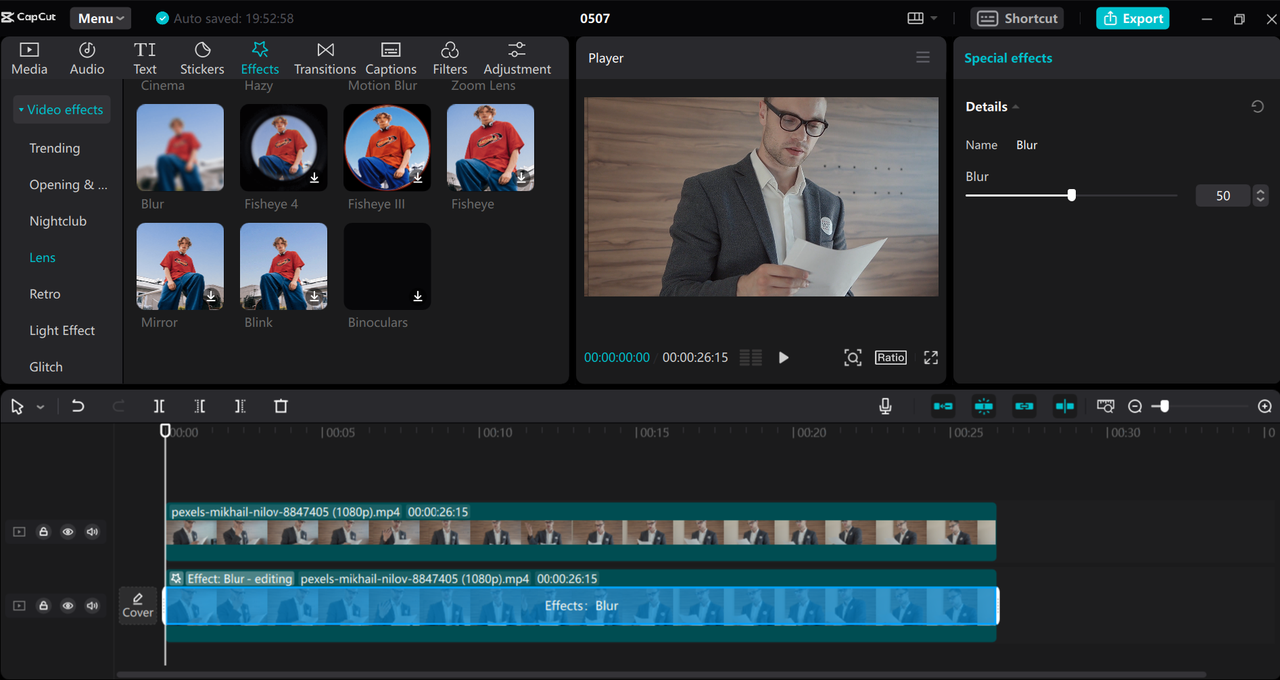Toggle auto snapping on the timeline
The width and height of the screenshot is (1280, 680).
[x=983, y=406]
